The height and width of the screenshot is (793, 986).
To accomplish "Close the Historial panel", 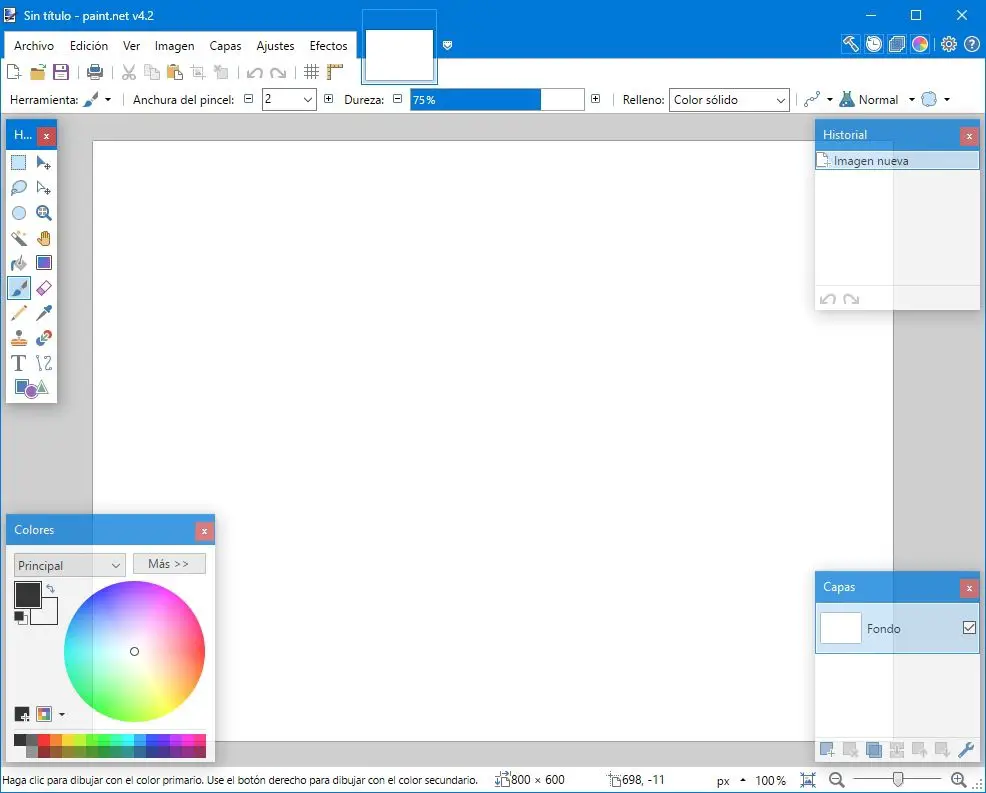I will pos(969,136).
